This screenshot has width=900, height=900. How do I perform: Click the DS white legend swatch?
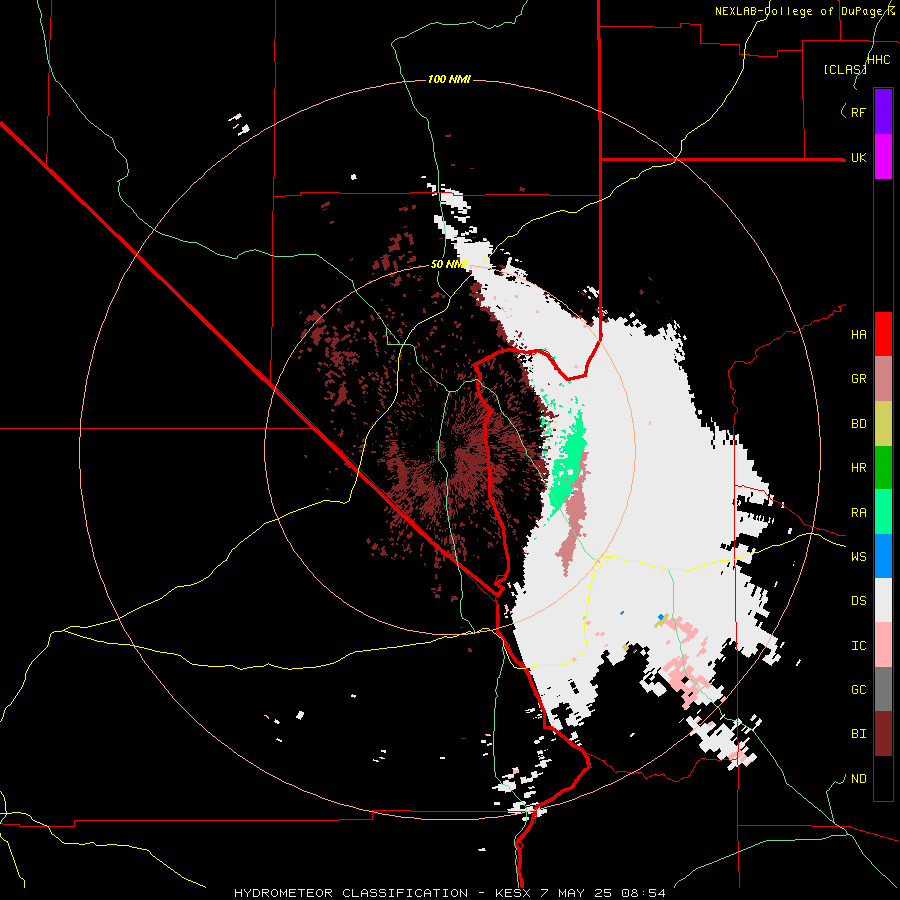pyautogui.click(x=883, y=600)
